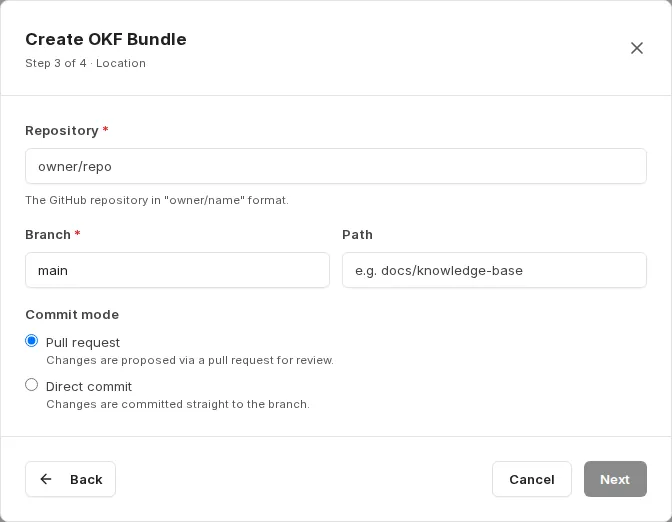Choose the "Pull request" option label text
Image resolution: width=672 pixels, height=522 pixels.
pyautogui.click(x=83, y=342)
